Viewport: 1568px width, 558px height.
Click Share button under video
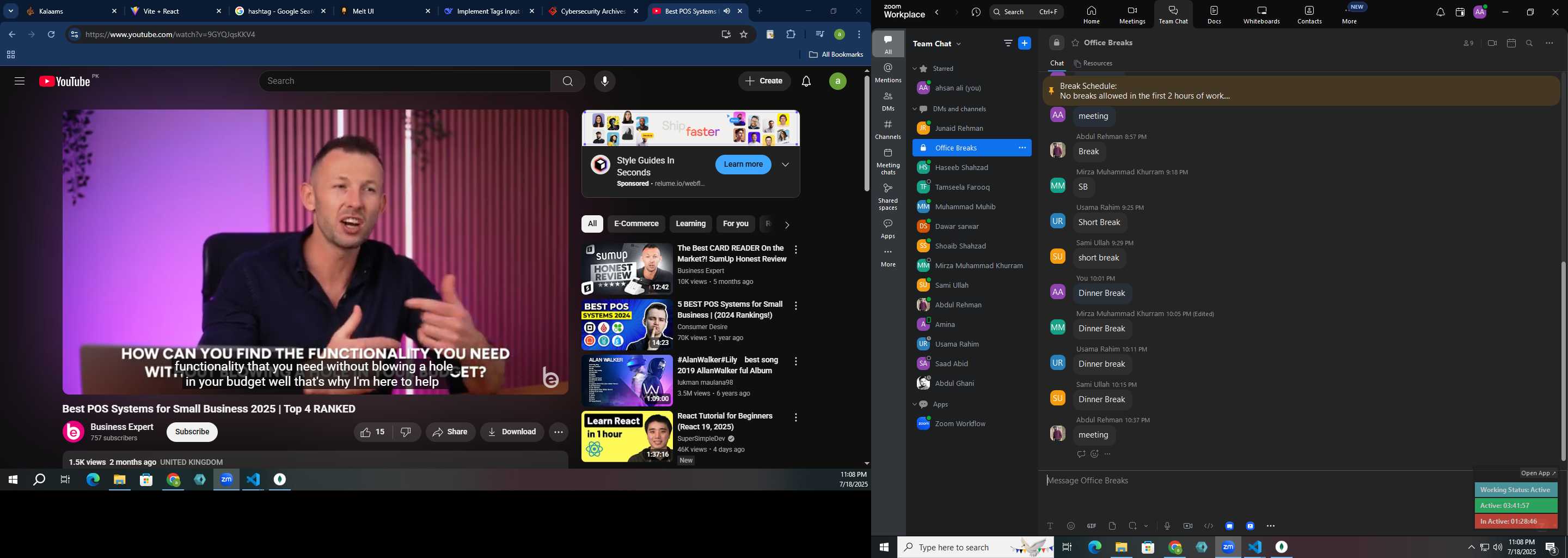tap(450, 432)
